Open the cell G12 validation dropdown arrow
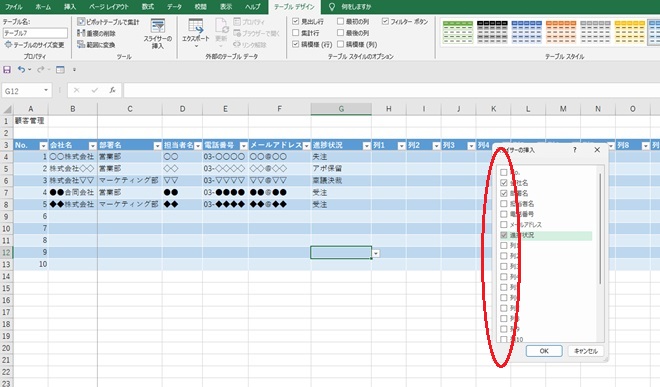The image size is (660, 387). 376,254
